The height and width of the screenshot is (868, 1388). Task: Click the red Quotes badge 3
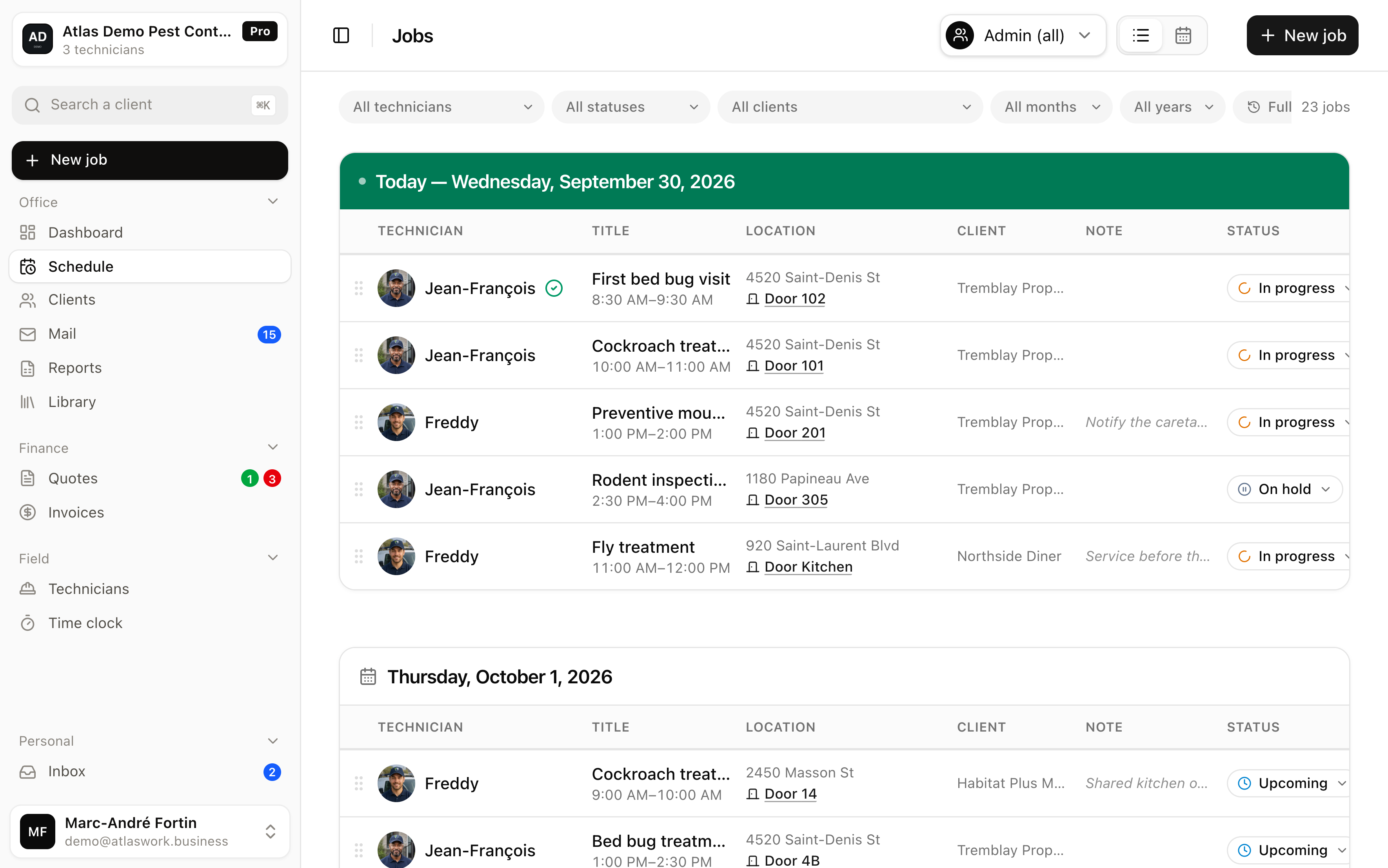click(x=272, y=479)
